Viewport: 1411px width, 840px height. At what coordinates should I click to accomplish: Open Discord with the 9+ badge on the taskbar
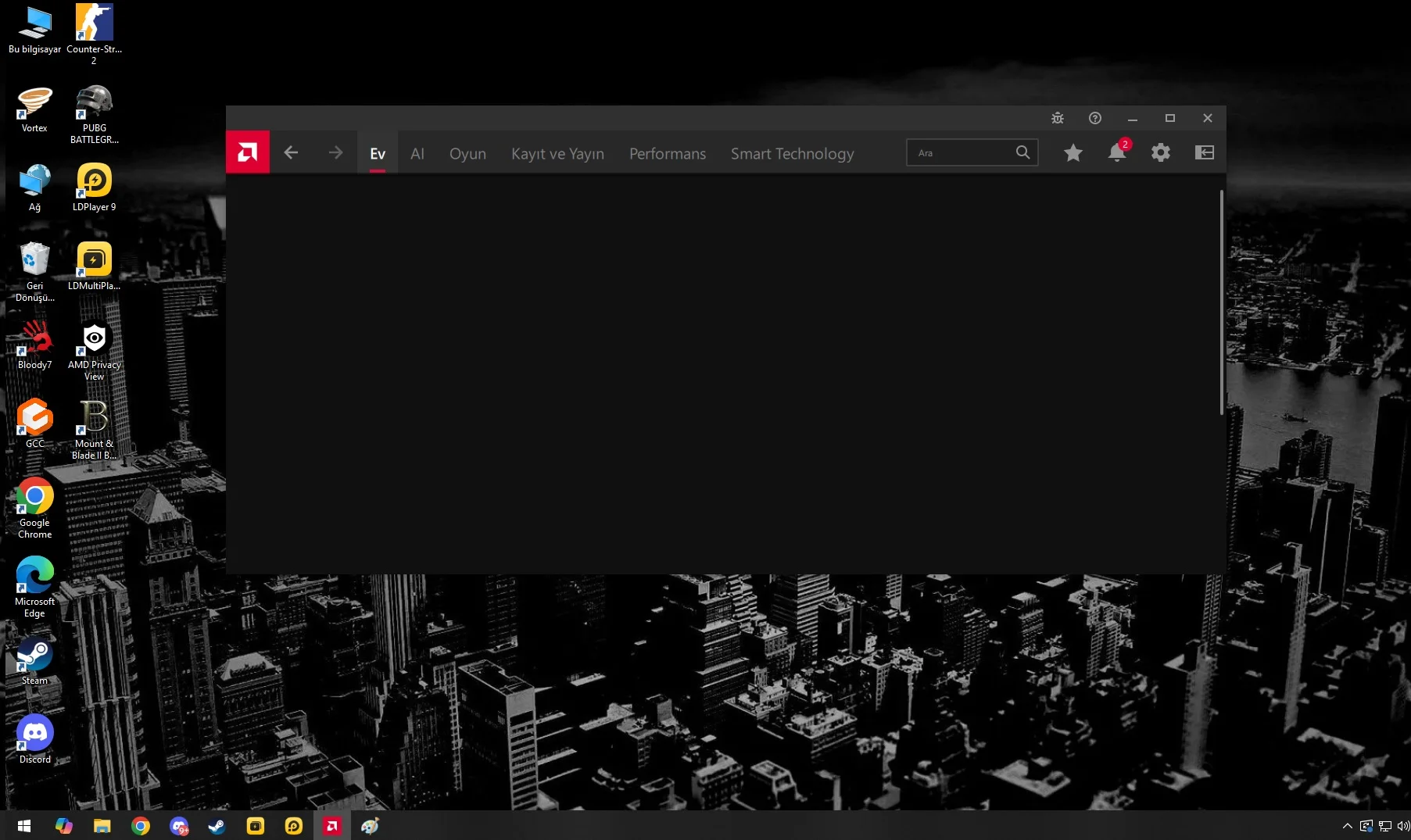179,826
